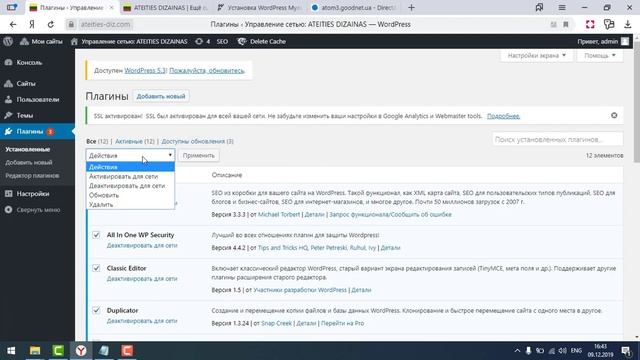640x360 pixels.
Task: Click Добавить новый button beside Плагины heading
Action: [161, 96]
